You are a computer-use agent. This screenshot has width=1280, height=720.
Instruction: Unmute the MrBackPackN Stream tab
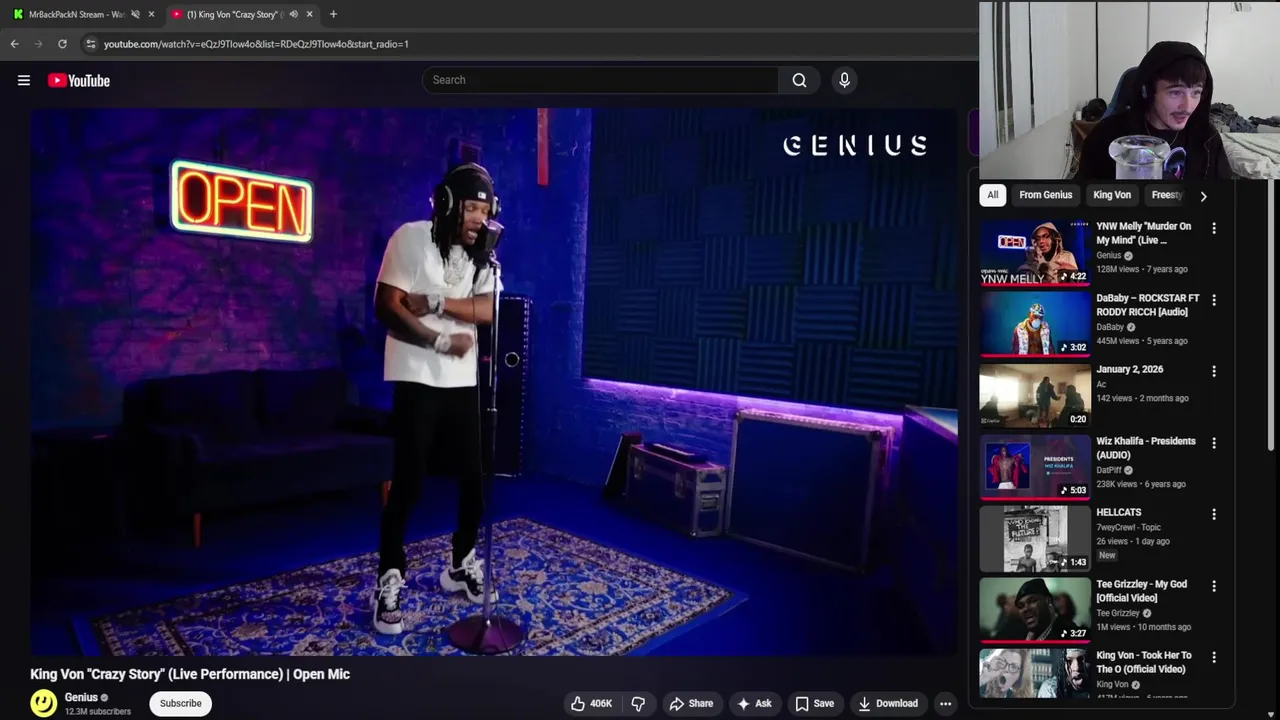[x=135, y=14]
